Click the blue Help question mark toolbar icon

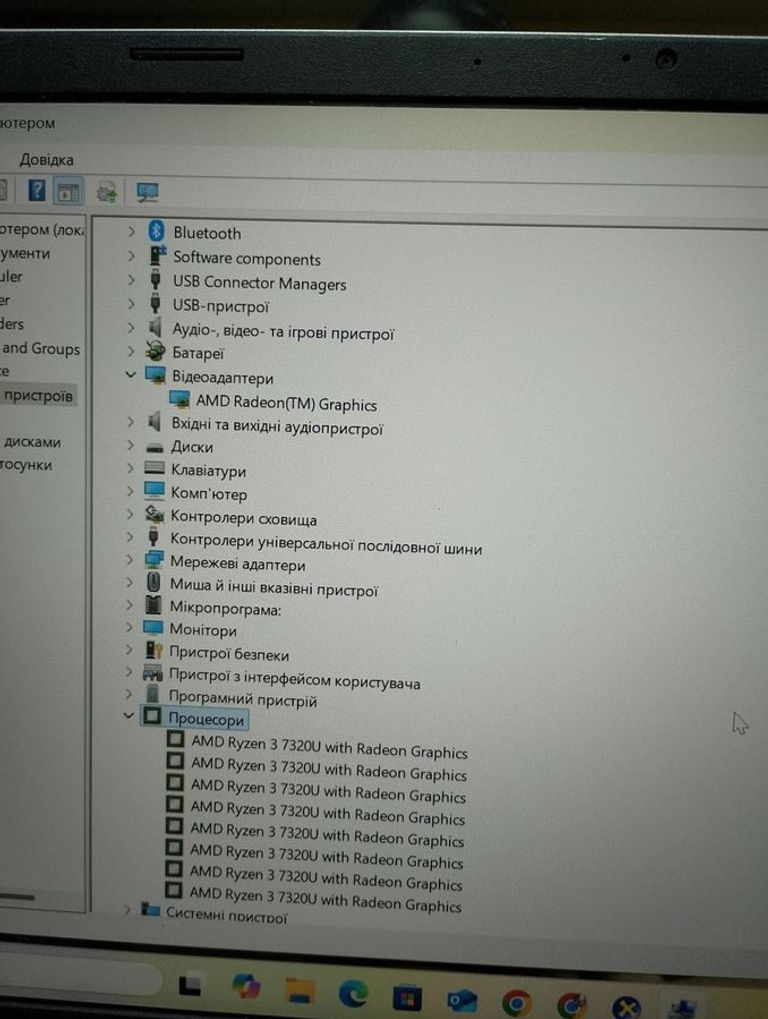coord(37,190)
